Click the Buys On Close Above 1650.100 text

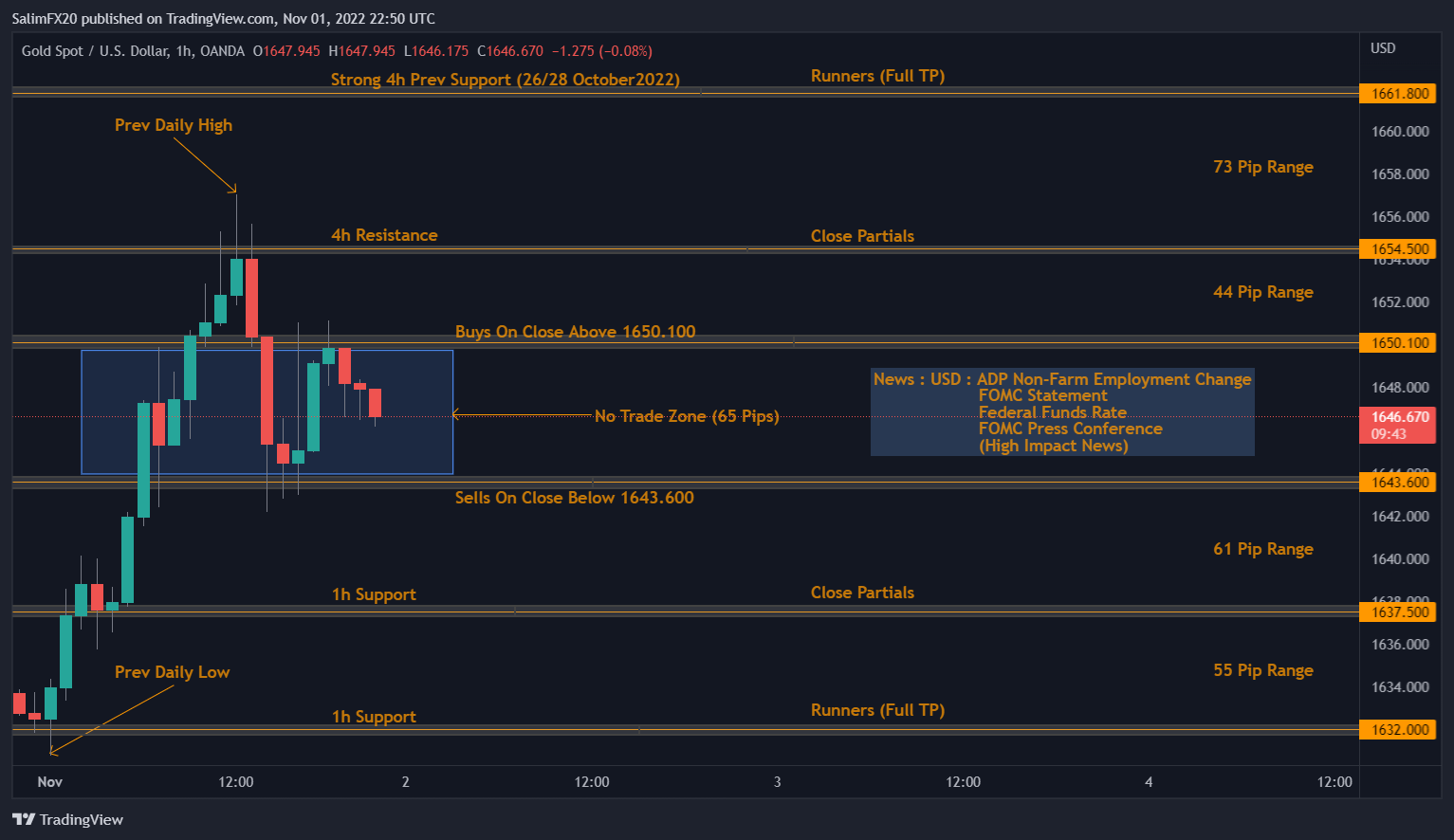(x=575, y=331)
